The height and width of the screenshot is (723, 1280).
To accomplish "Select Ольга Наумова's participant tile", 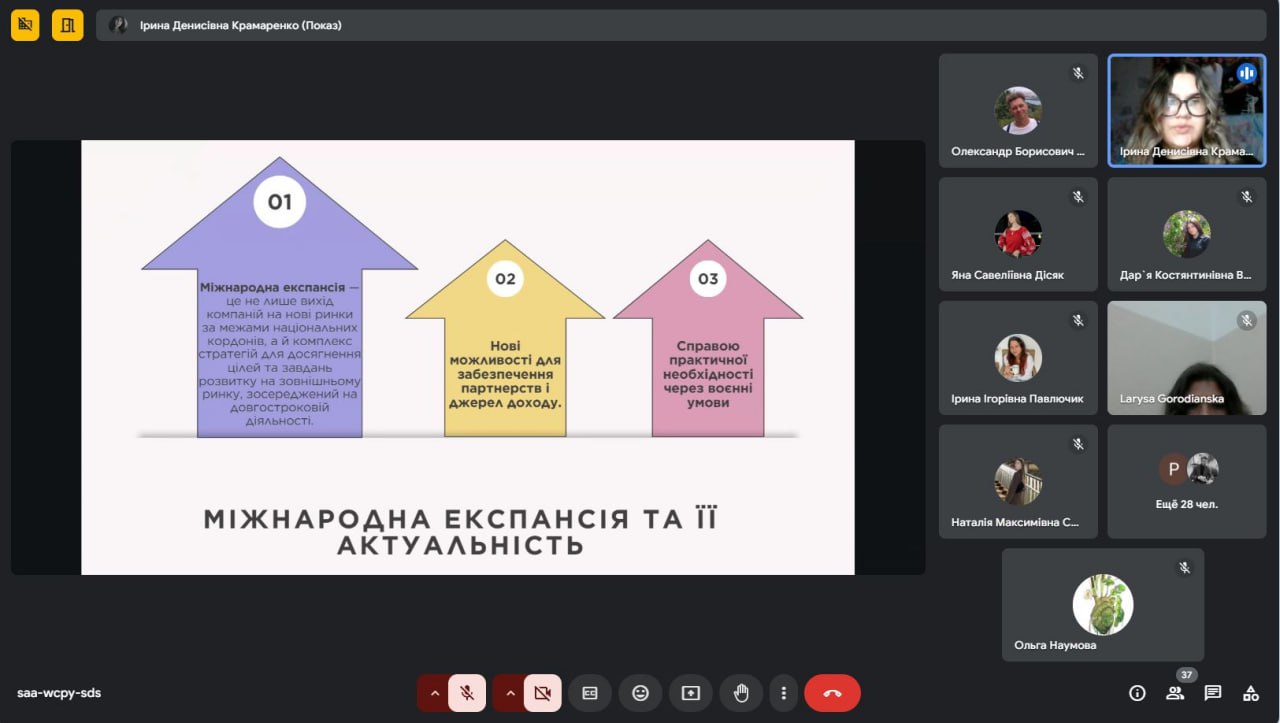I will [x=1102, y=604].
